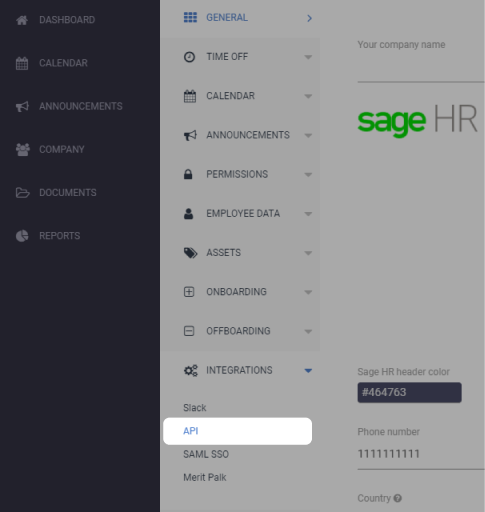Screen dimensions: 485x512
Task: Click the Integrations gears icon
Action: click(x=191, y=370)
